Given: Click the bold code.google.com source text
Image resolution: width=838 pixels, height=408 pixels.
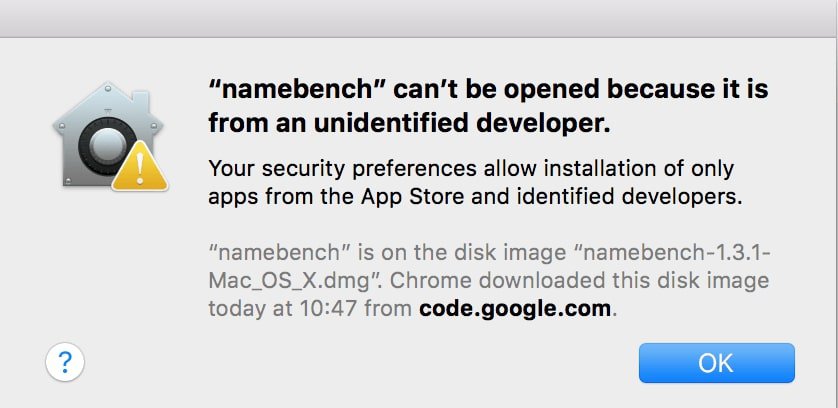Looking at the screenshot, I should (515, 309).
